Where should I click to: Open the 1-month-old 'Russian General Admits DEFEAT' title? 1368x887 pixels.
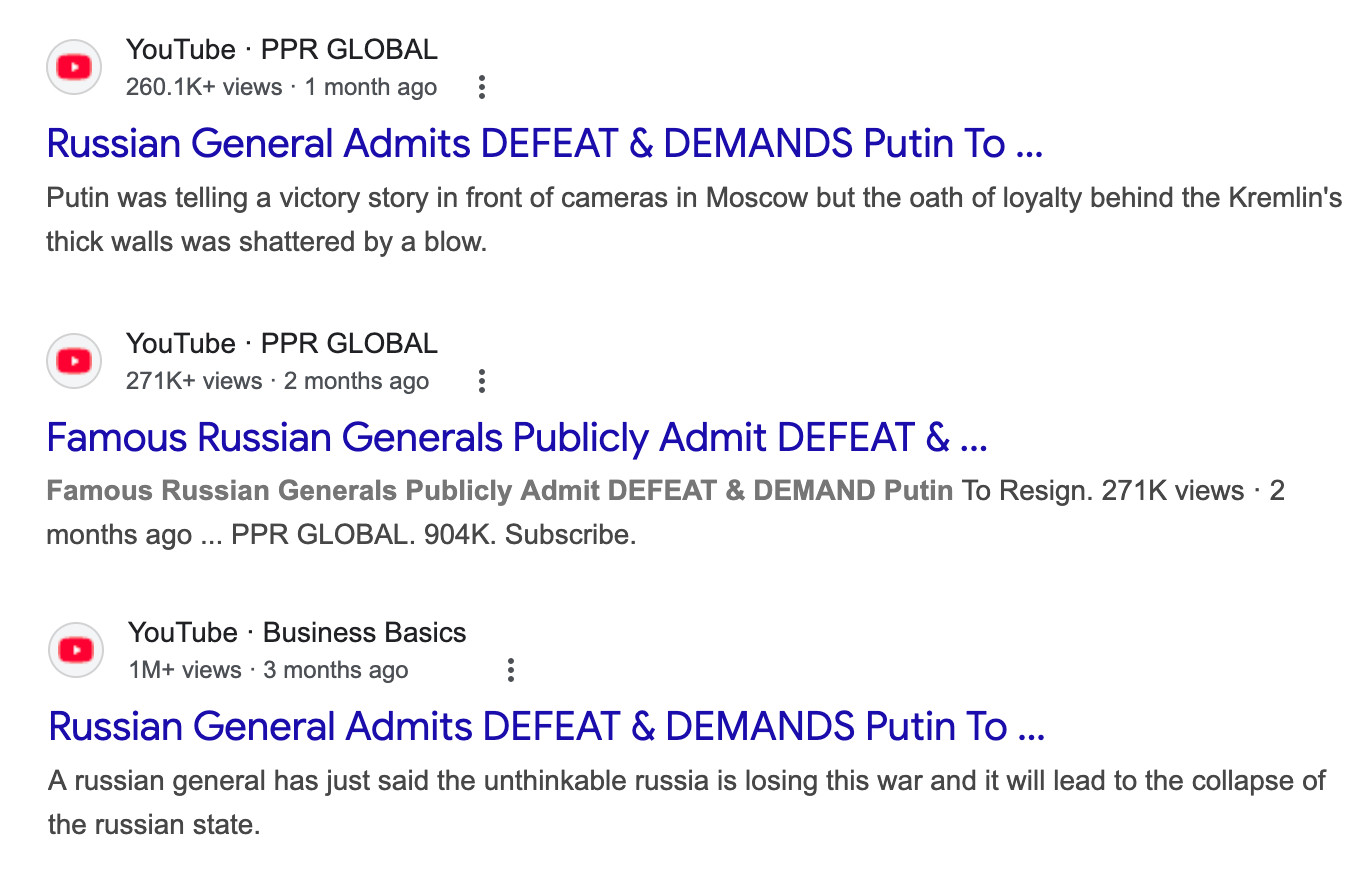[x=544, y=144]
